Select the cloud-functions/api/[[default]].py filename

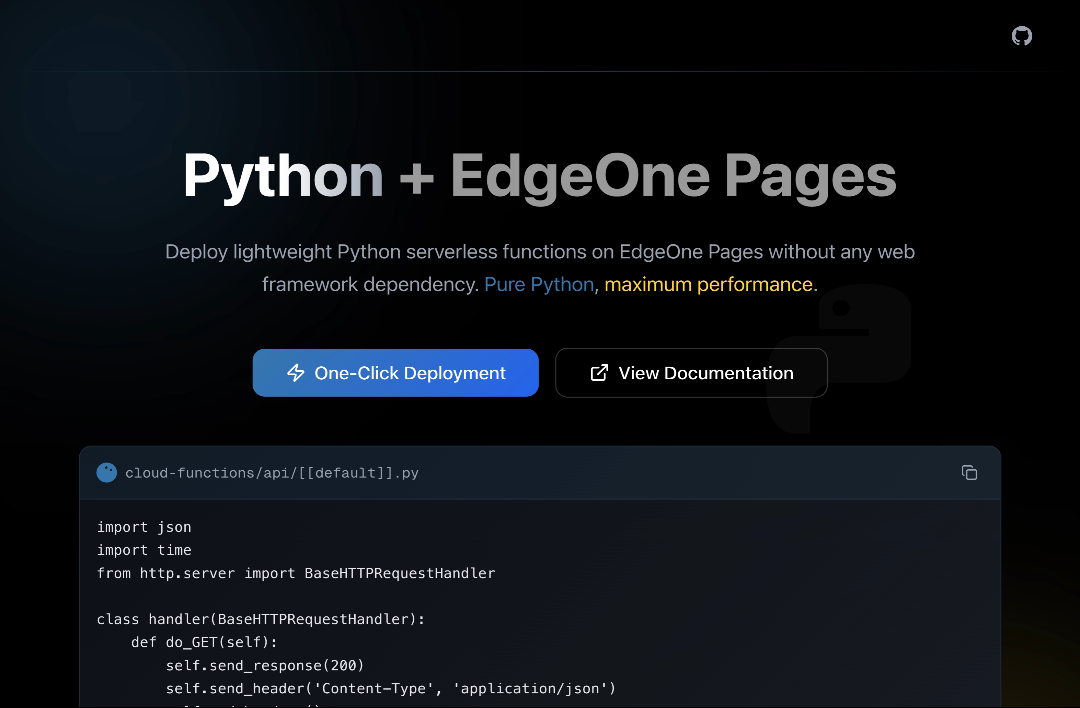(271, 473)
